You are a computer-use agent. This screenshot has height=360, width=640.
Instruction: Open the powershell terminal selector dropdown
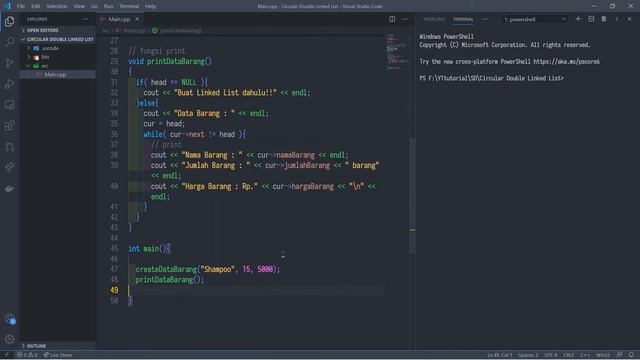click(535, 19)
